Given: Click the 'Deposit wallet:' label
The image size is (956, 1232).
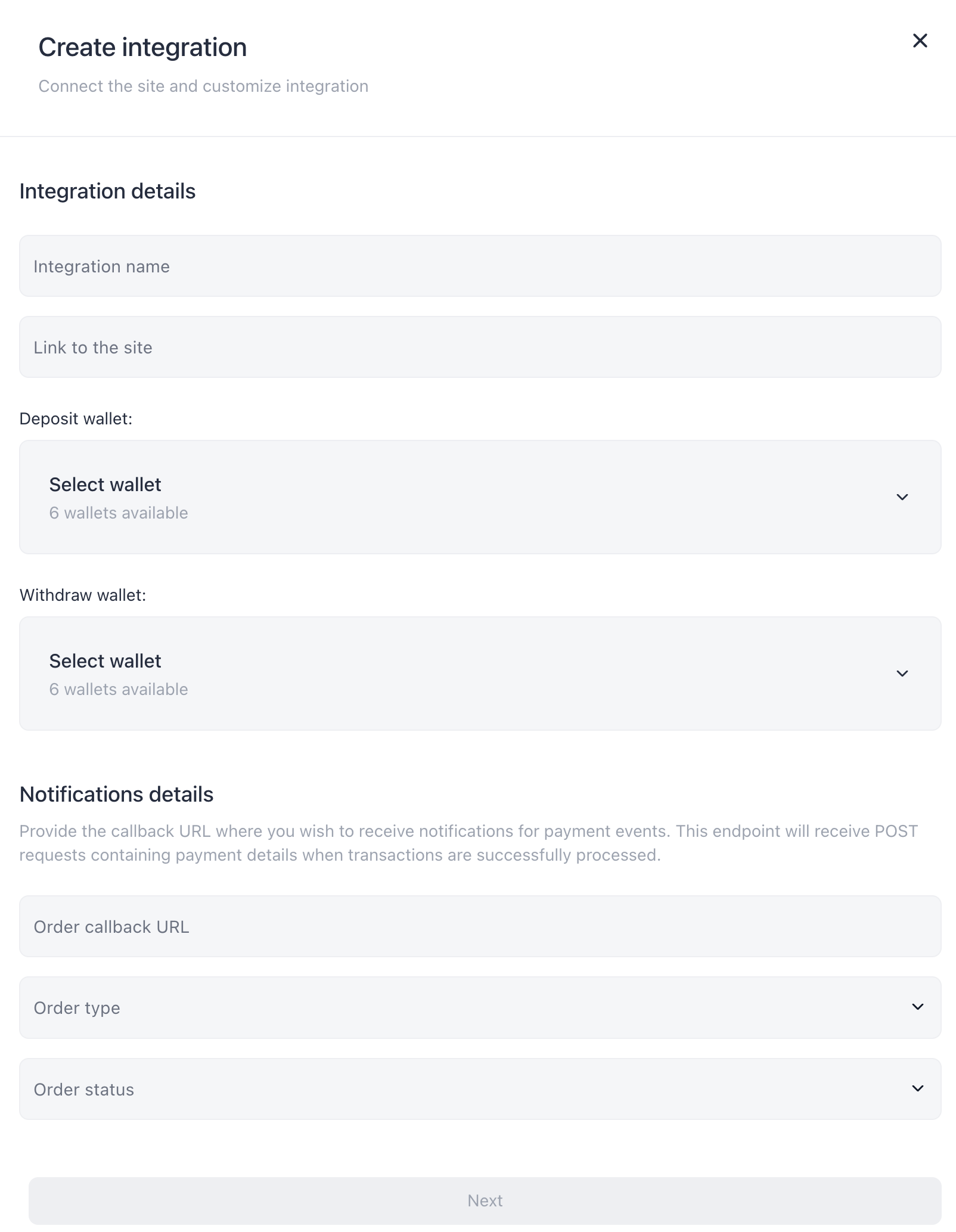Looking at the screenshot, I should click(x=76, y=418).
